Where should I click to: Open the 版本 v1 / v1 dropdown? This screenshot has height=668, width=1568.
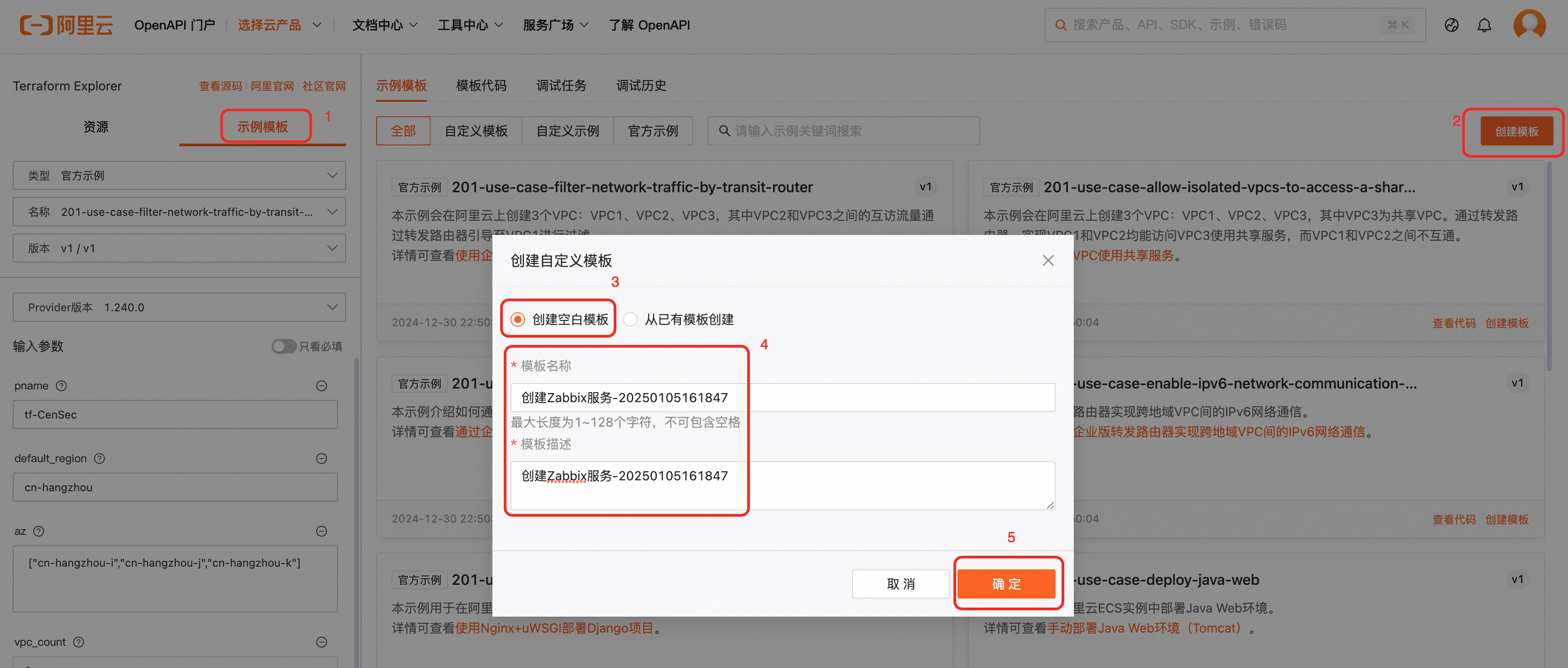tap(179, 249)
